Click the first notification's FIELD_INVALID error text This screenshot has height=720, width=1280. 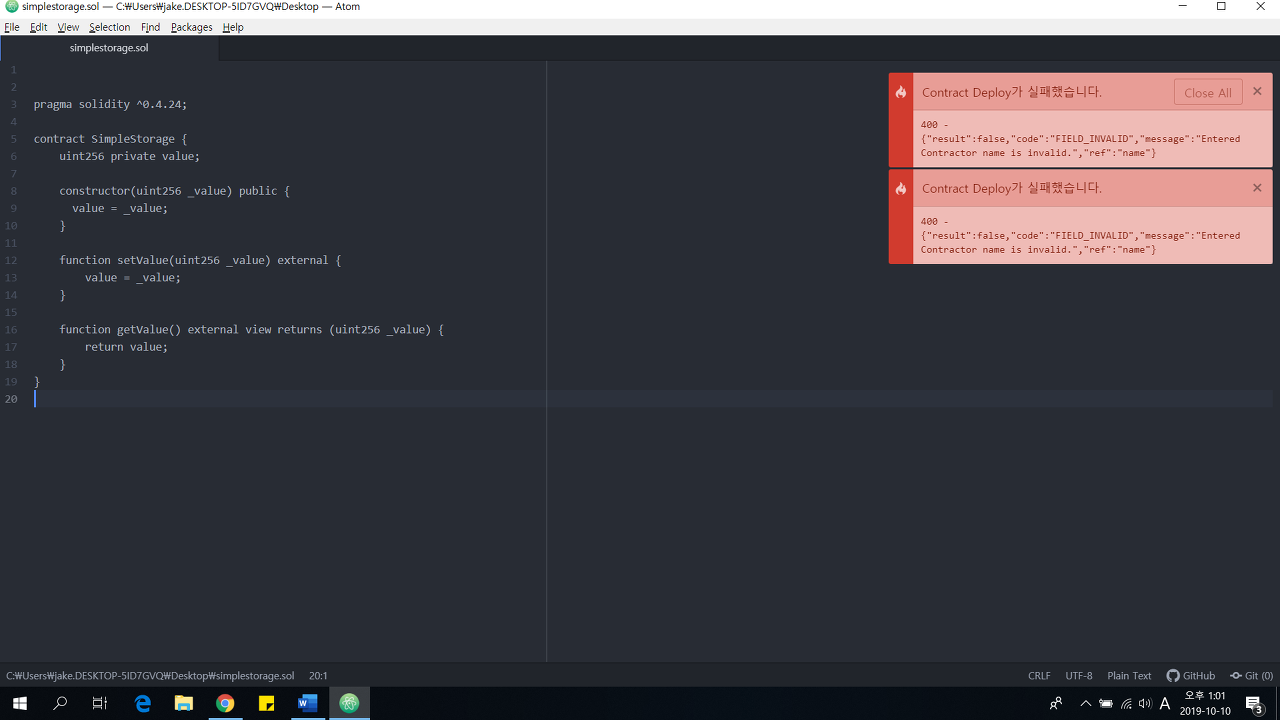[1080, 139]
